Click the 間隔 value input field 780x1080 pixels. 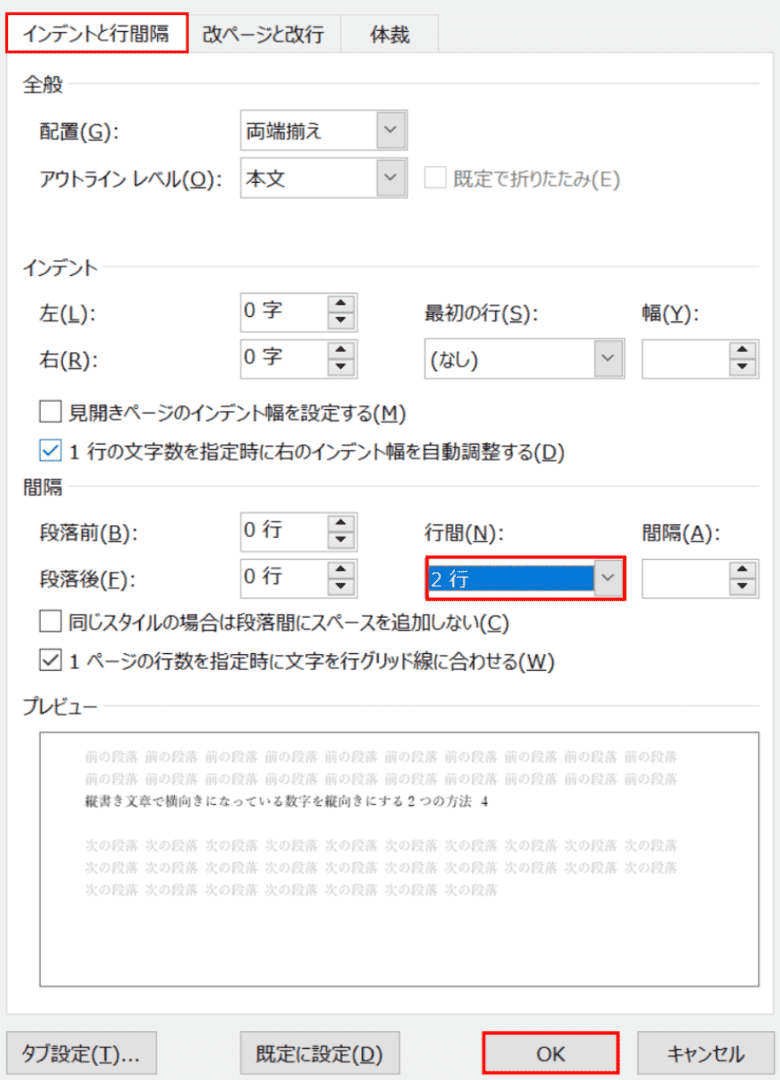pos(686,578)
